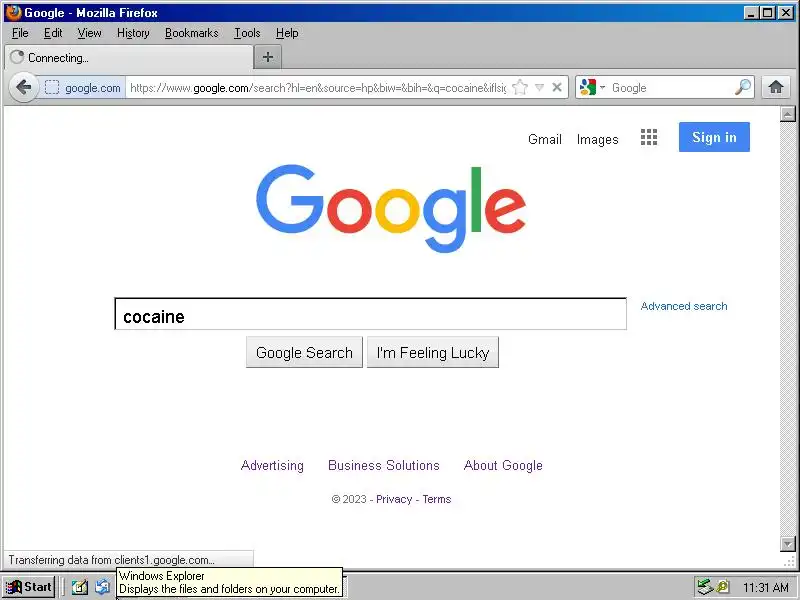Click the network tray icon
800x600 pixels.
click(705, 587)
